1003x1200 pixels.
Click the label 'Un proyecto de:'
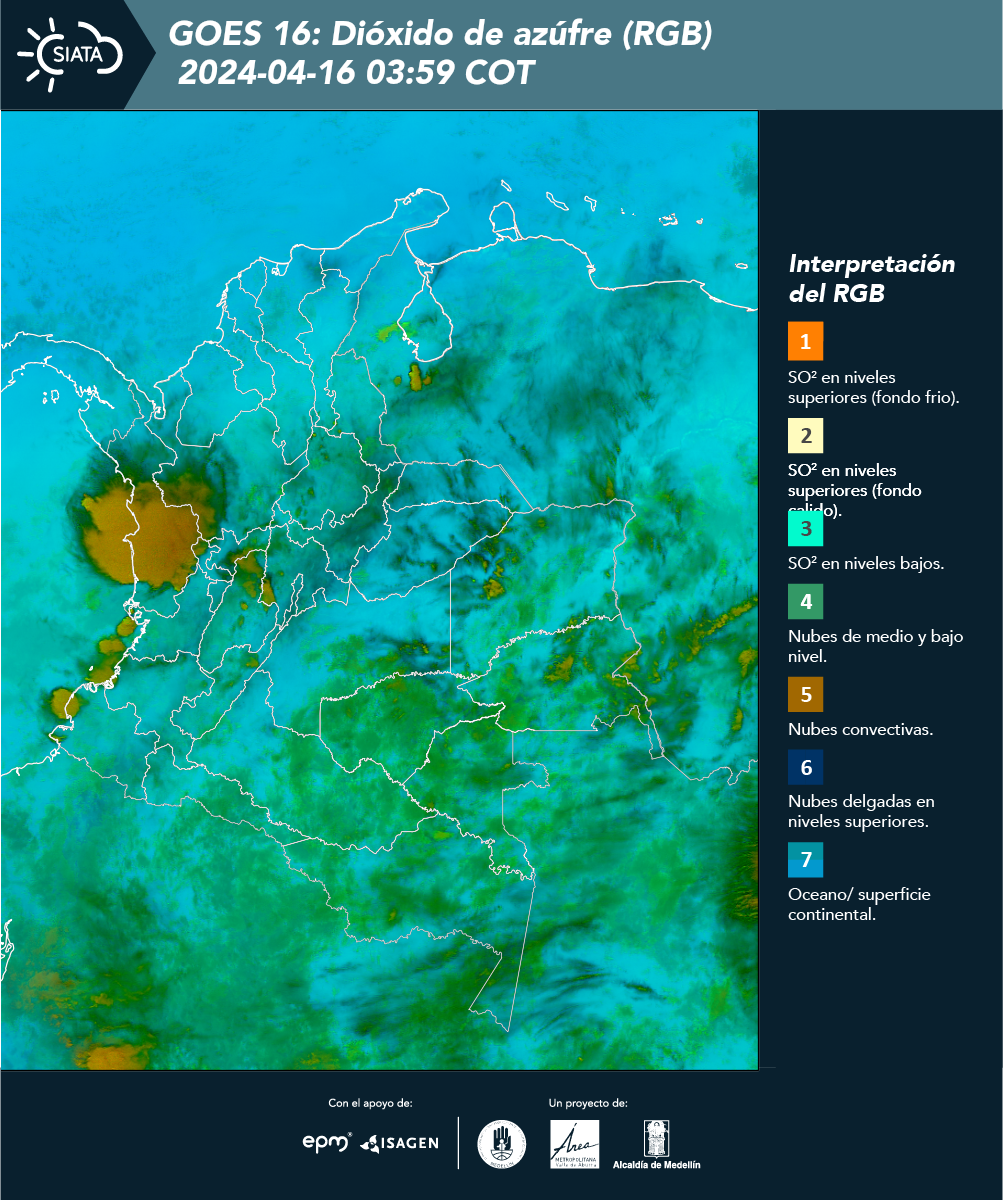[588, 1103]
